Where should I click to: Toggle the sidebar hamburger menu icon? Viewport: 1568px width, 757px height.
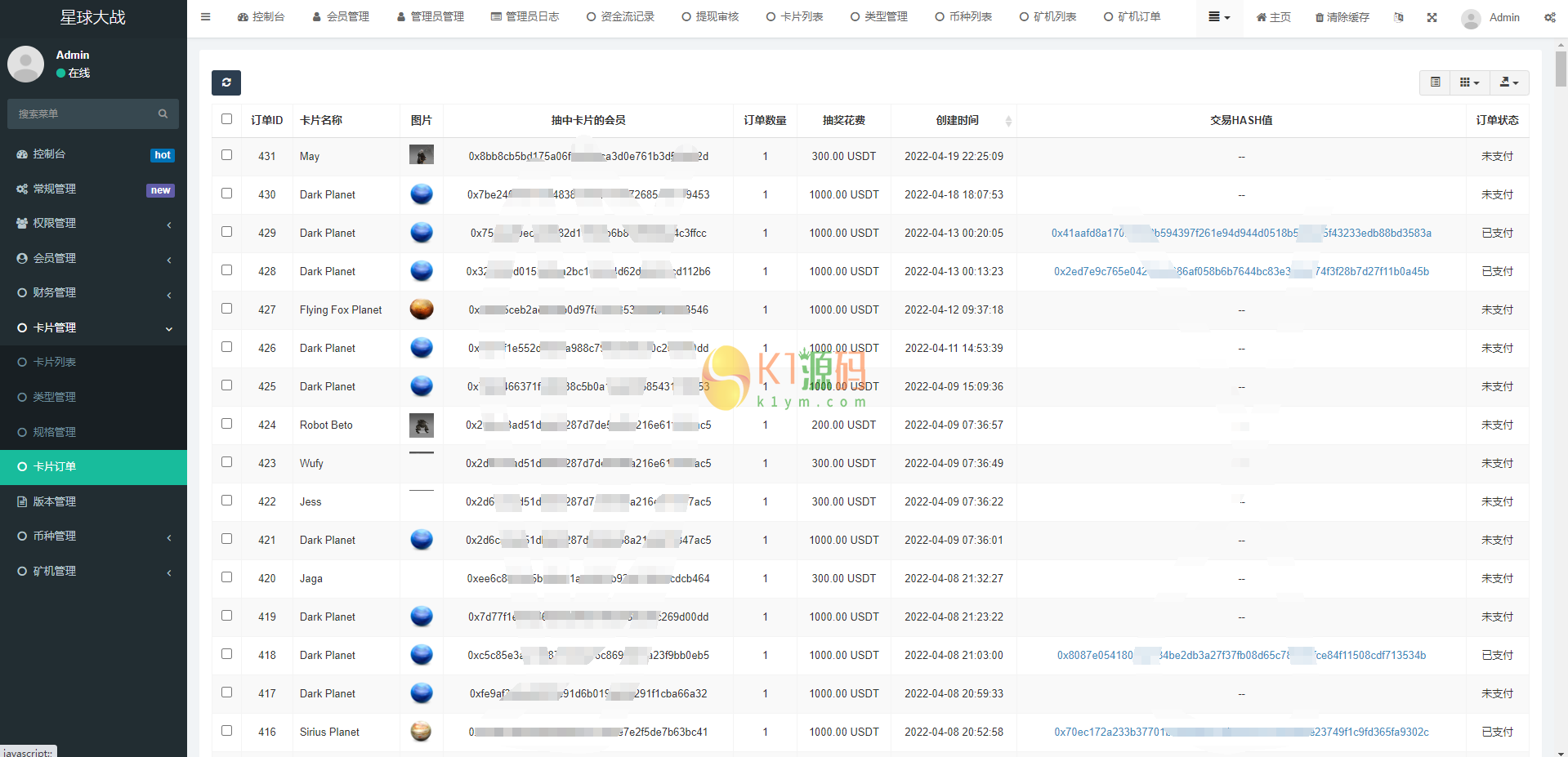(206, 16)
